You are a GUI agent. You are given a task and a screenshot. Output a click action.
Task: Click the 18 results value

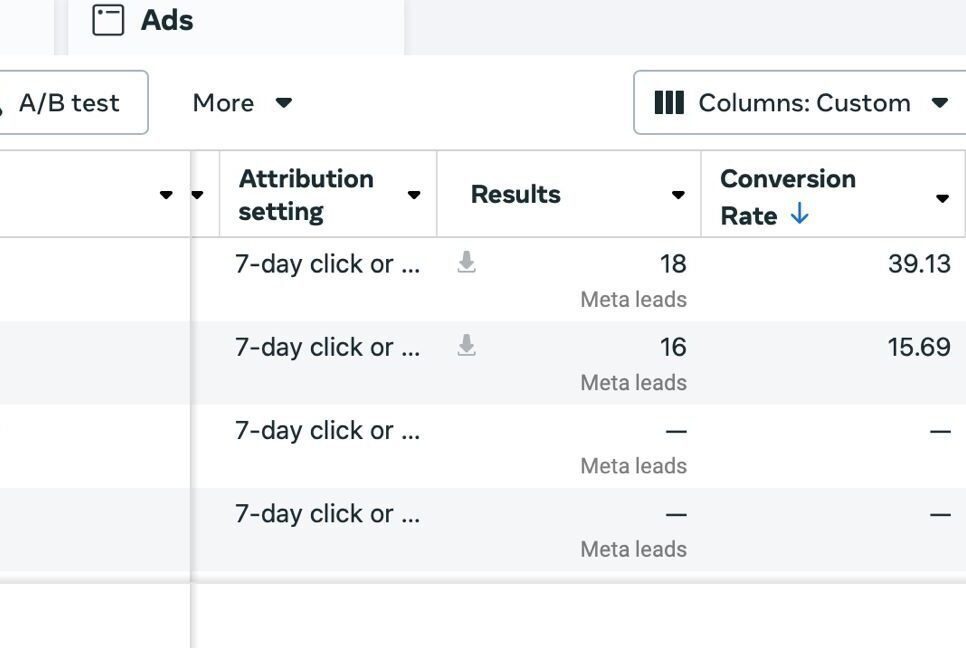point(672,264)
